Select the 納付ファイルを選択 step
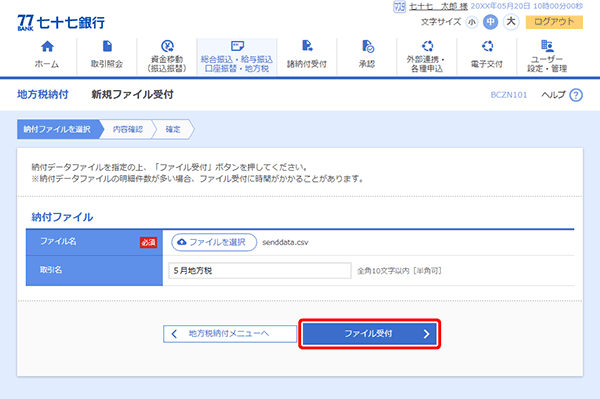Image resolution: width=600 pixels, height=399 pixels. point(57,129)
